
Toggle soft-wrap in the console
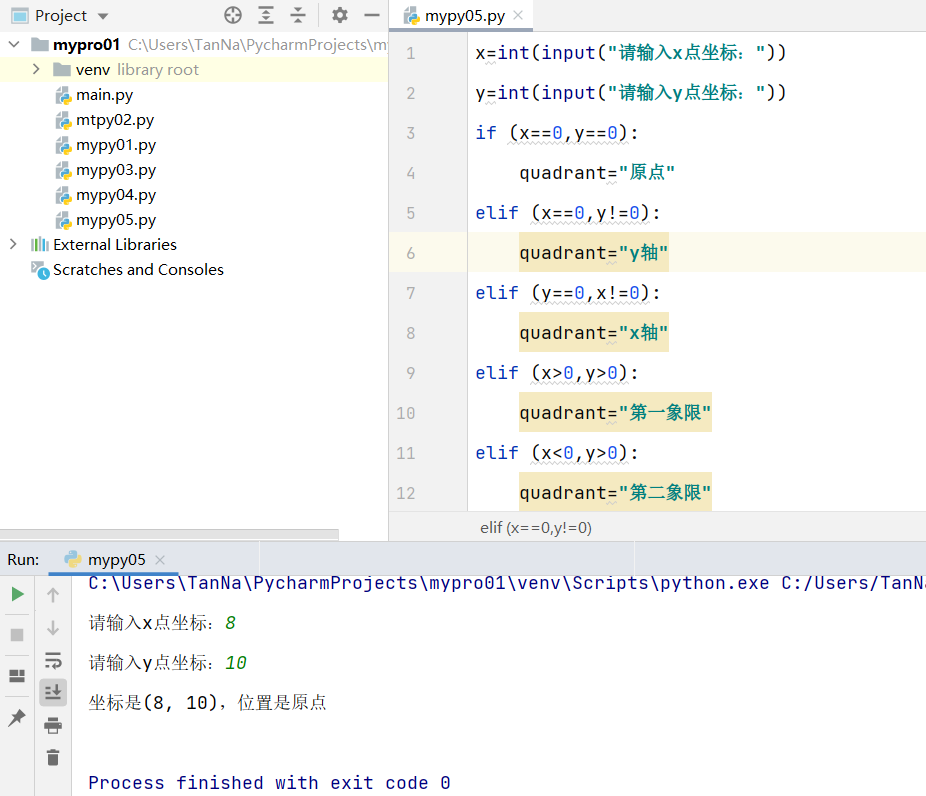(53, 660)
